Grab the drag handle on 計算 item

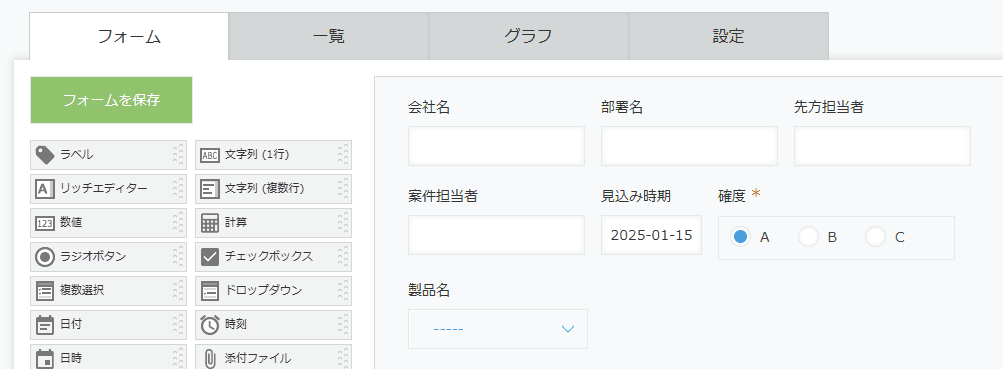(x=344, y=223)
